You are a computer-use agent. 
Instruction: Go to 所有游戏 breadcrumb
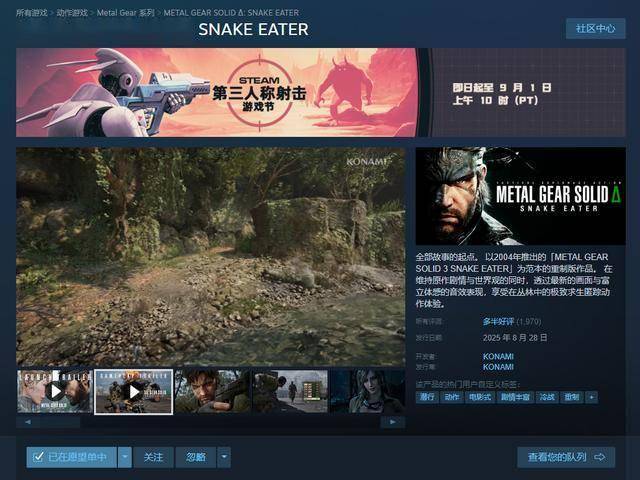click(x=32, y=13)
